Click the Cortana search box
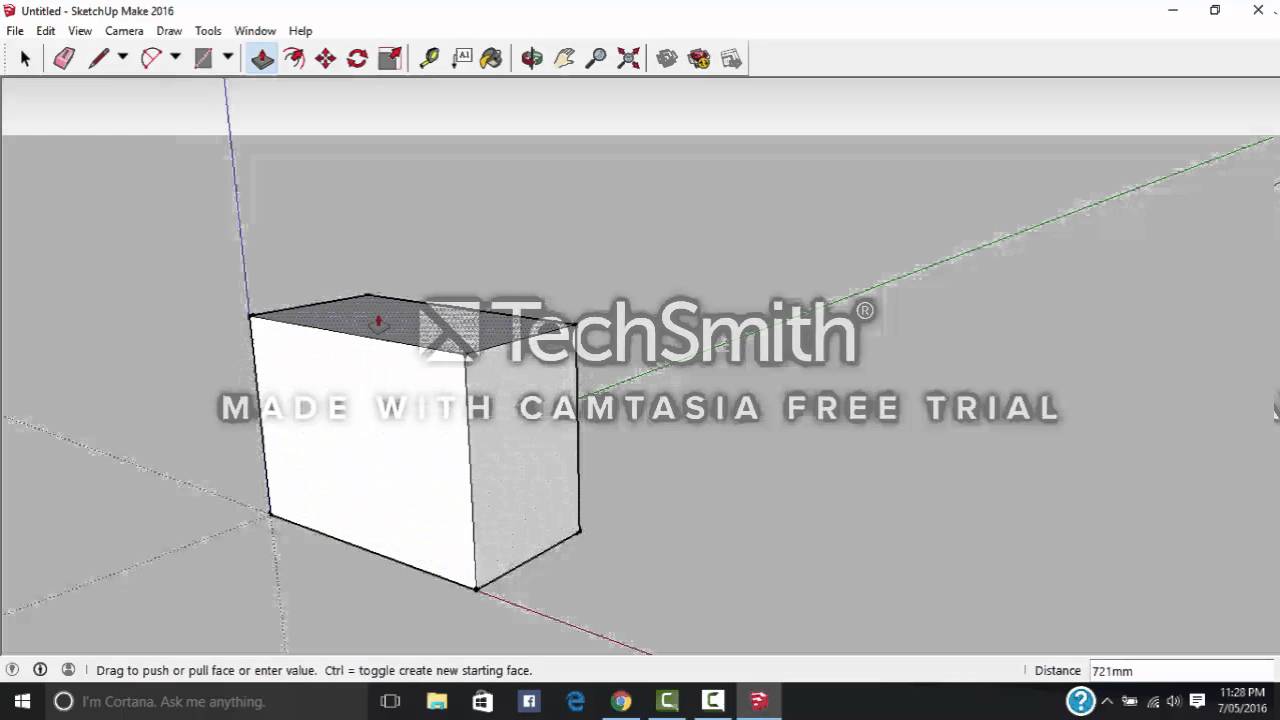The height and width of the screenshot is (720, 1280). click(207, 701)
